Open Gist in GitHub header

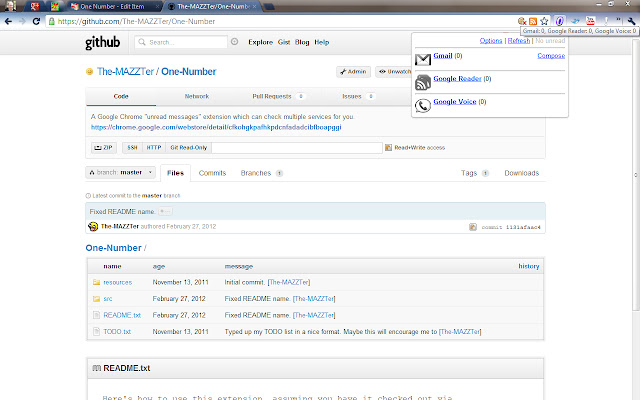284,42
